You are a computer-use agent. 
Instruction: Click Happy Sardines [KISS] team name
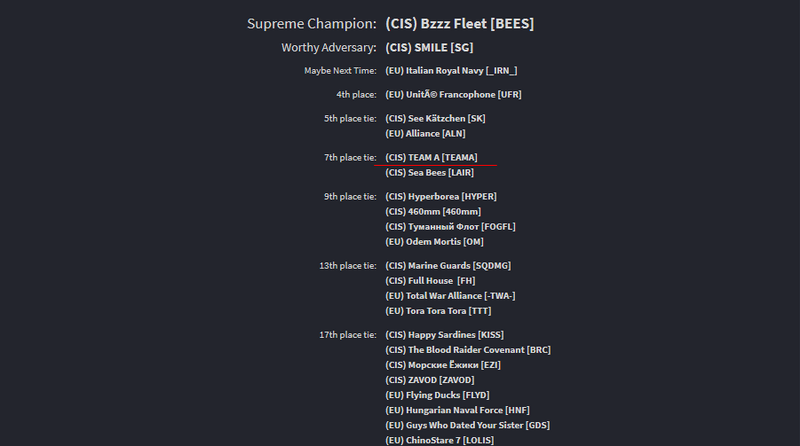point(444,335)
